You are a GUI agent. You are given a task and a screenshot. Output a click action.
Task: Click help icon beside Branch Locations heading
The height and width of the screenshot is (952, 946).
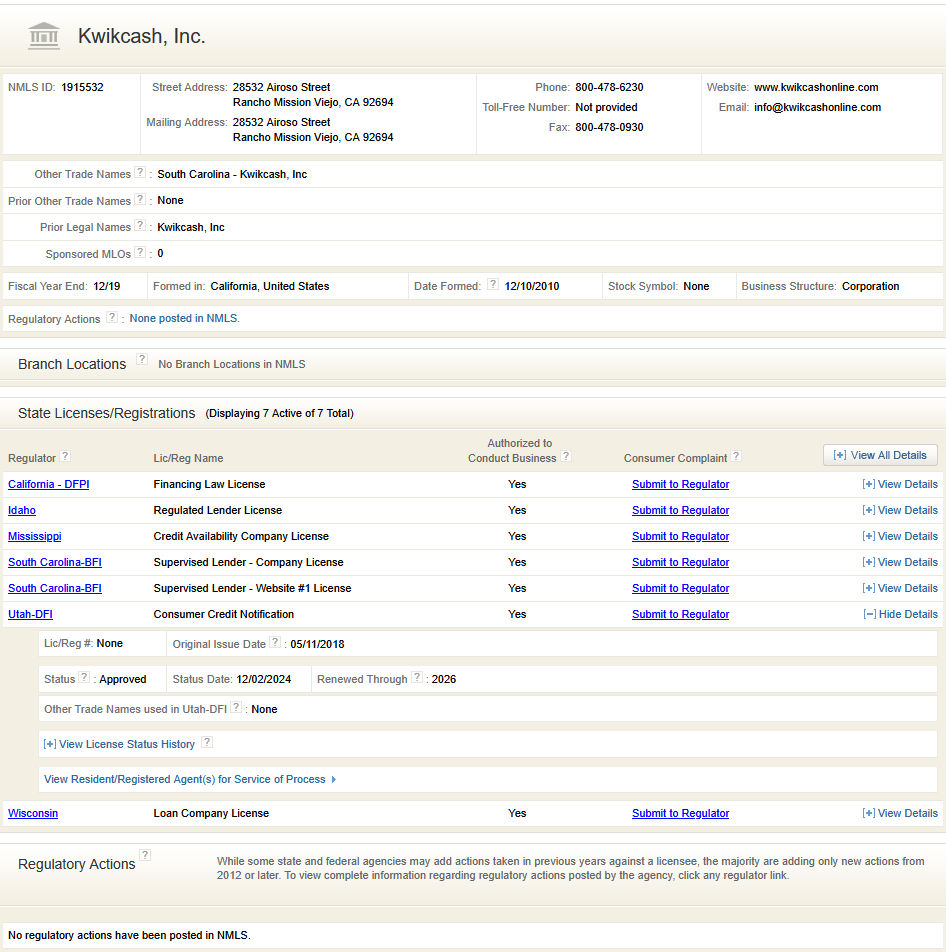pos(142,360)
